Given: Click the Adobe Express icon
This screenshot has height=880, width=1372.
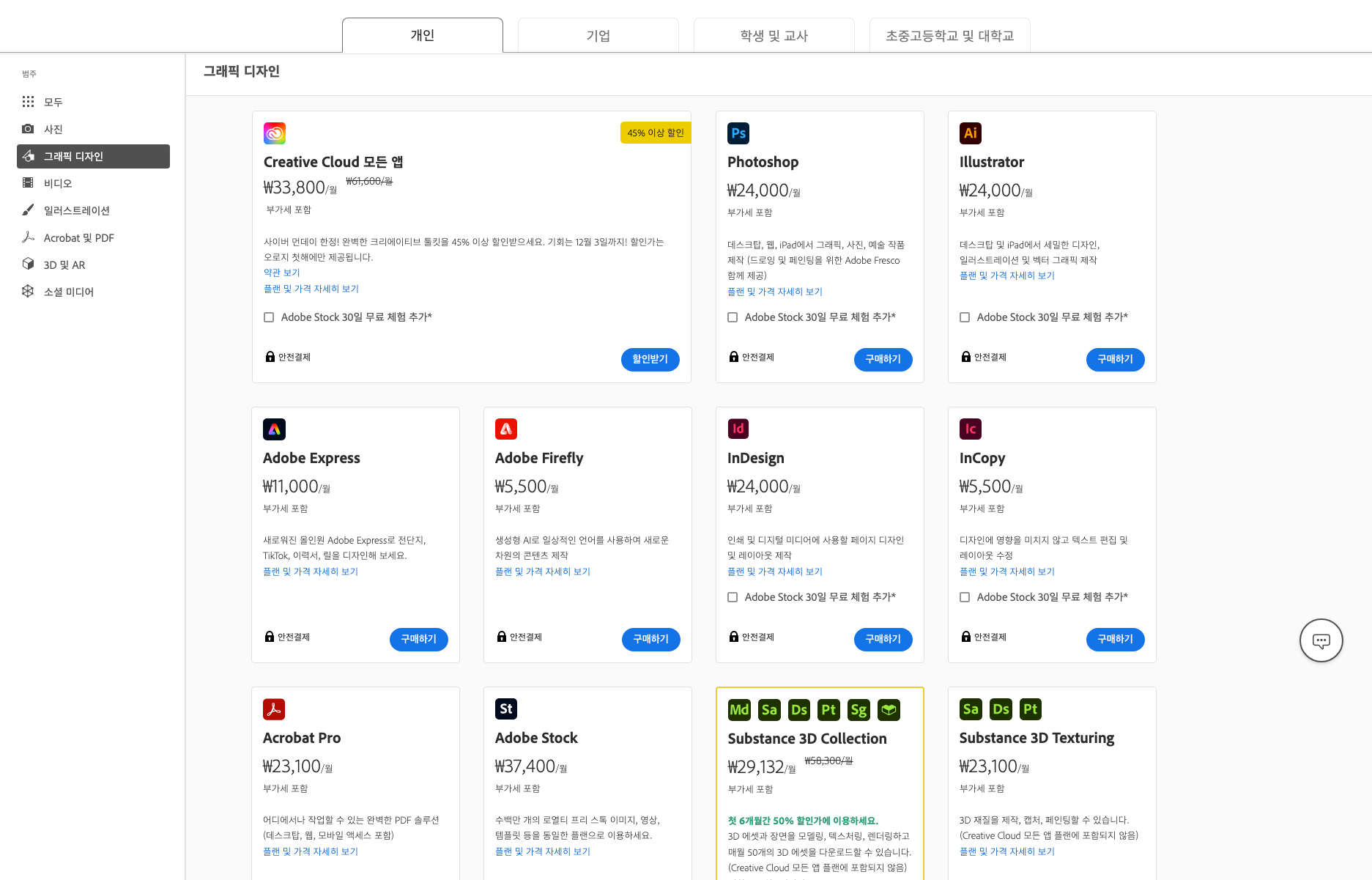Looking at the screenshot, I should pos(274,429).
